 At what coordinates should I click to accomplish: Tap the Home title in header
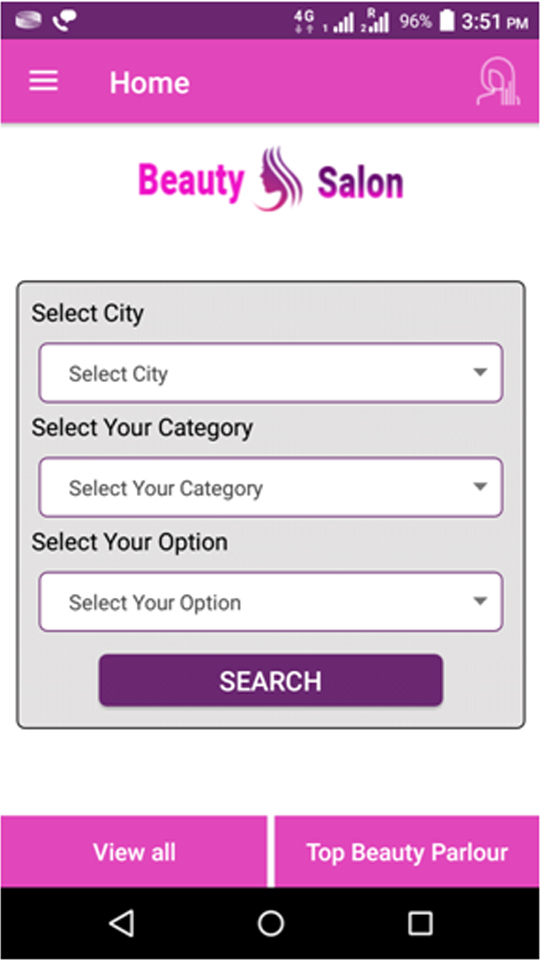149,82
